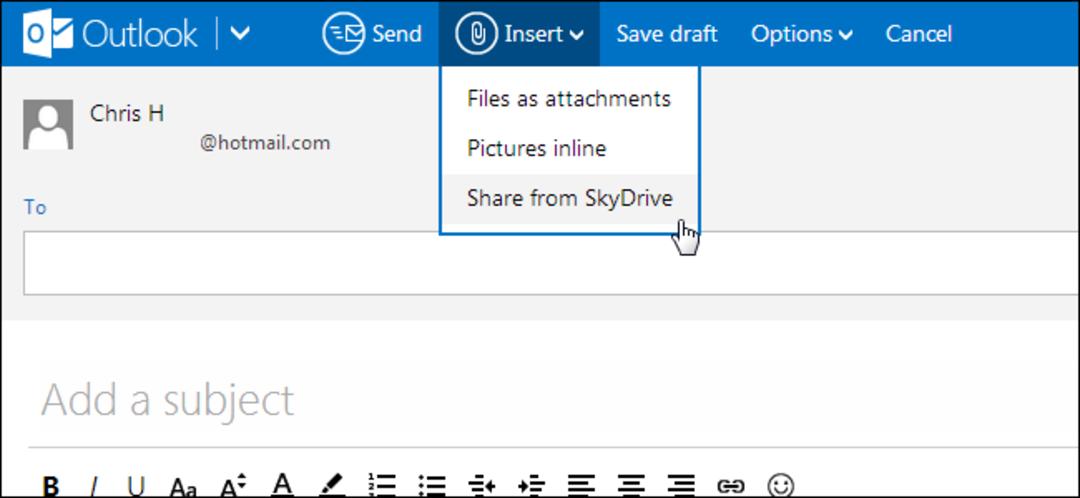
Task: Click the Send envelope icon
Action: 343,33
